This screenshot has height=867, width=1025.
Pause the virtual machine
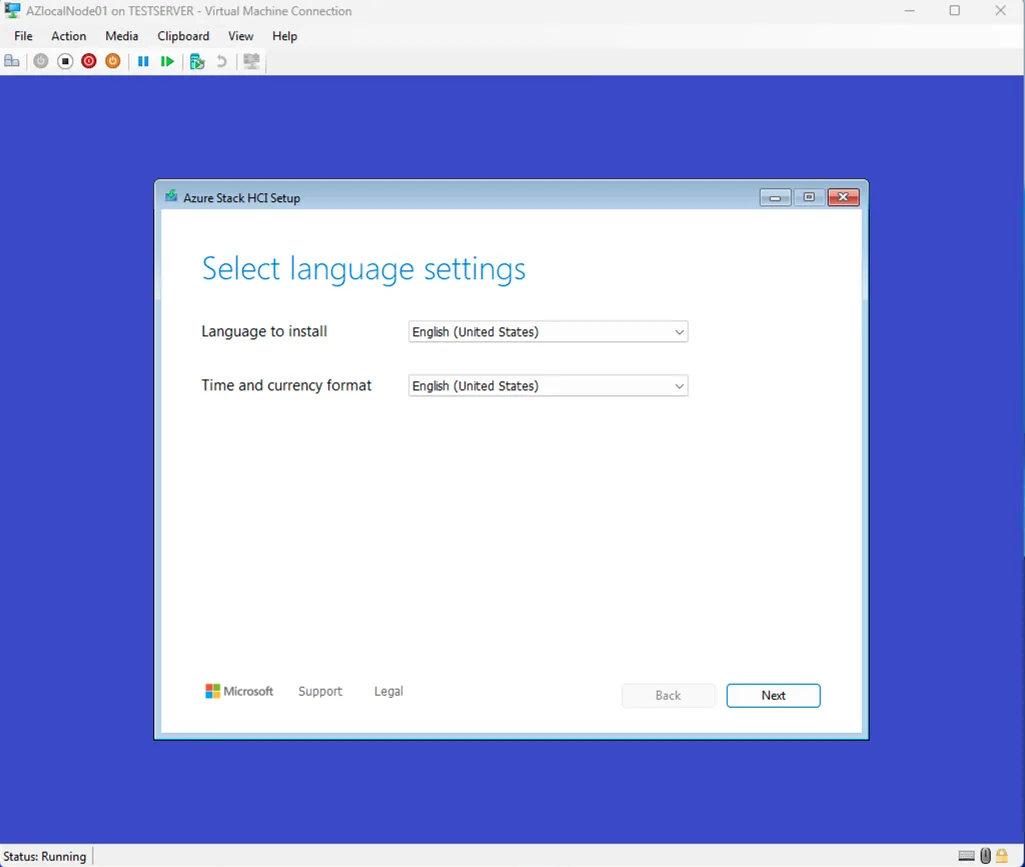click(143, 61)
